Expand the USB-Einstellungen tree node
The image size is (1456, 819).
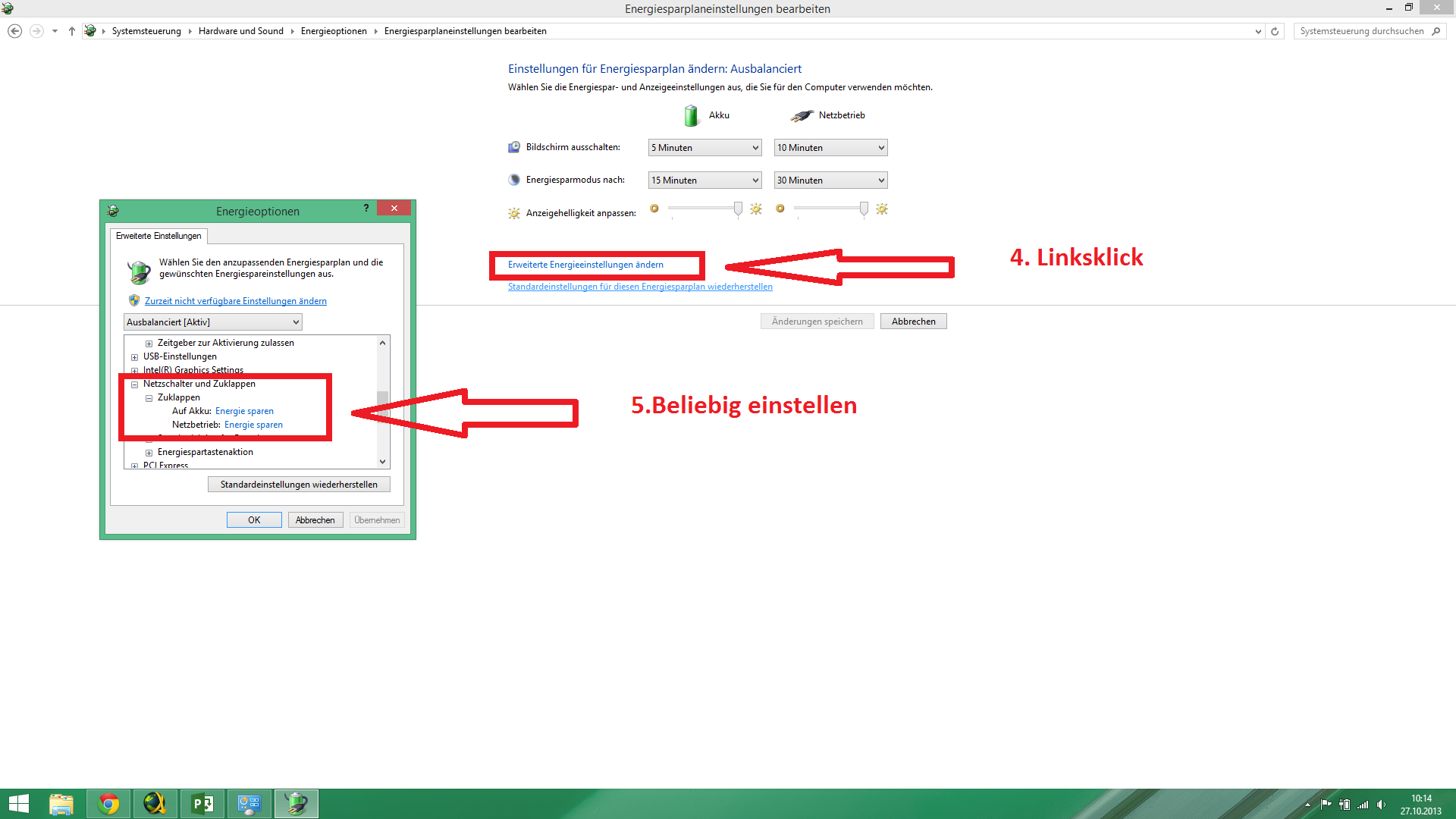pos(134,357)
